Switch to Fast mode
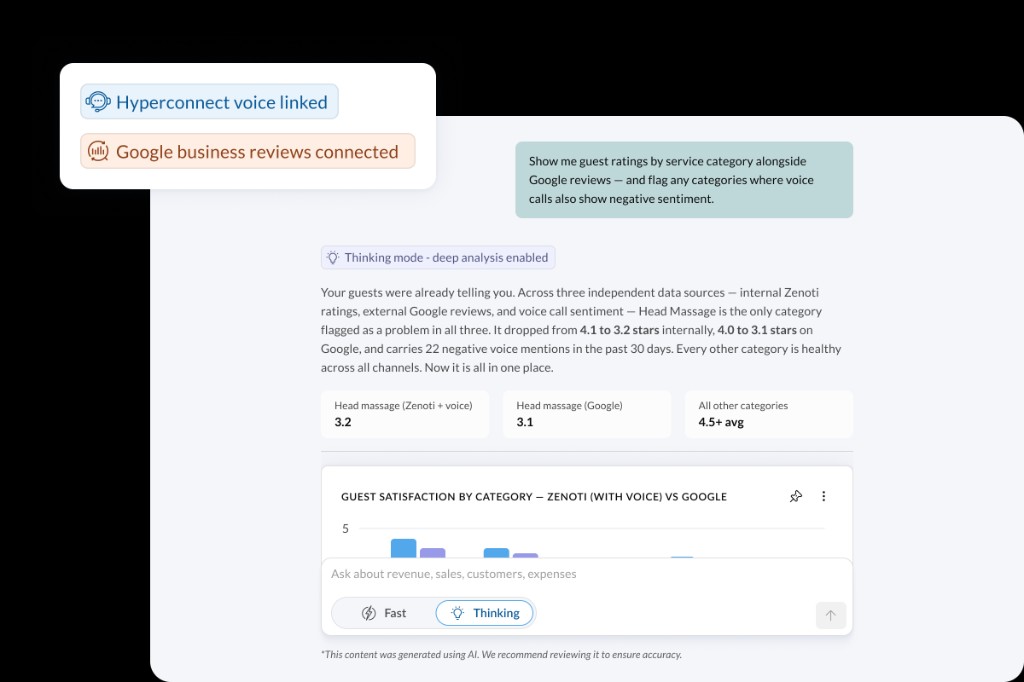 pyautogui.click(x=384, y=613)
